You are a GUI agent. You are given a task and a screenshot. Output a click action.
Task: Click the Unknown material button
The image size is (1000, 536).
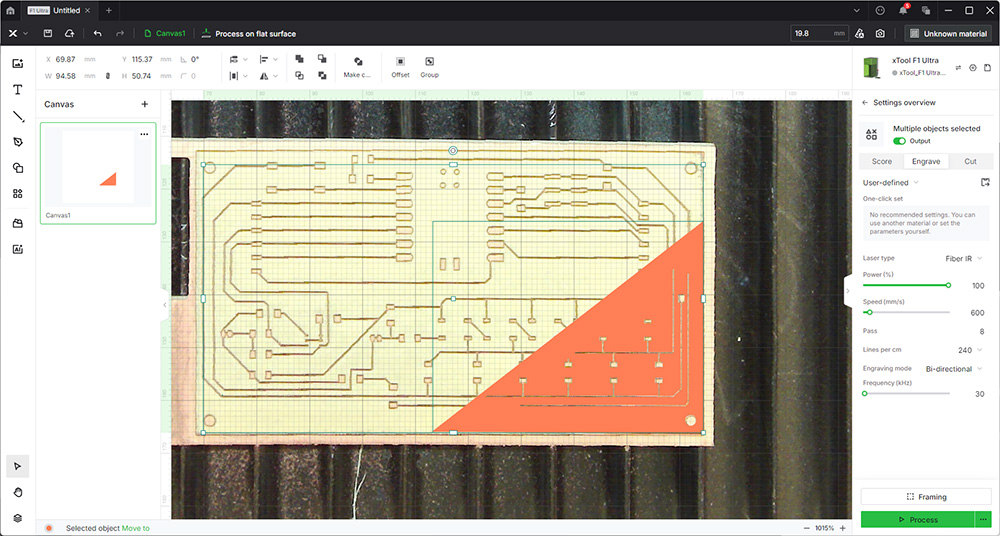[x=948, y=33]
